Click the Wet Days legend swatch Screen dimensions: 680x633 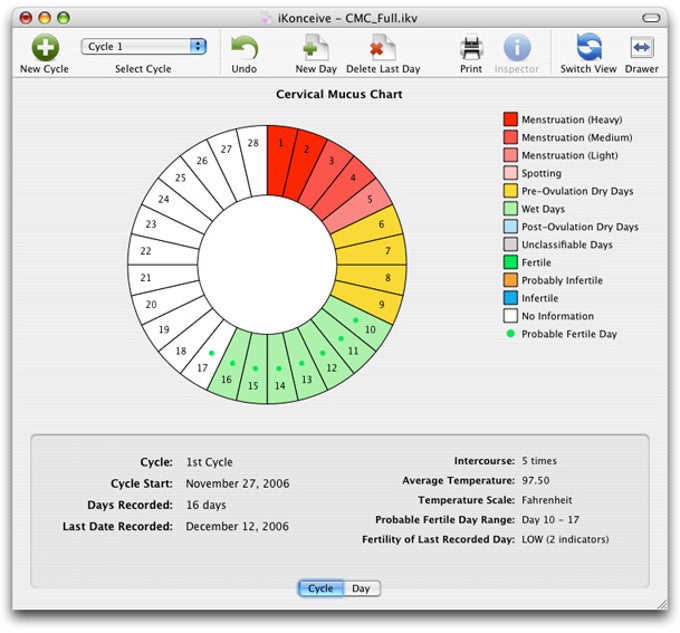pyautogui.click(x=510, y=209)
